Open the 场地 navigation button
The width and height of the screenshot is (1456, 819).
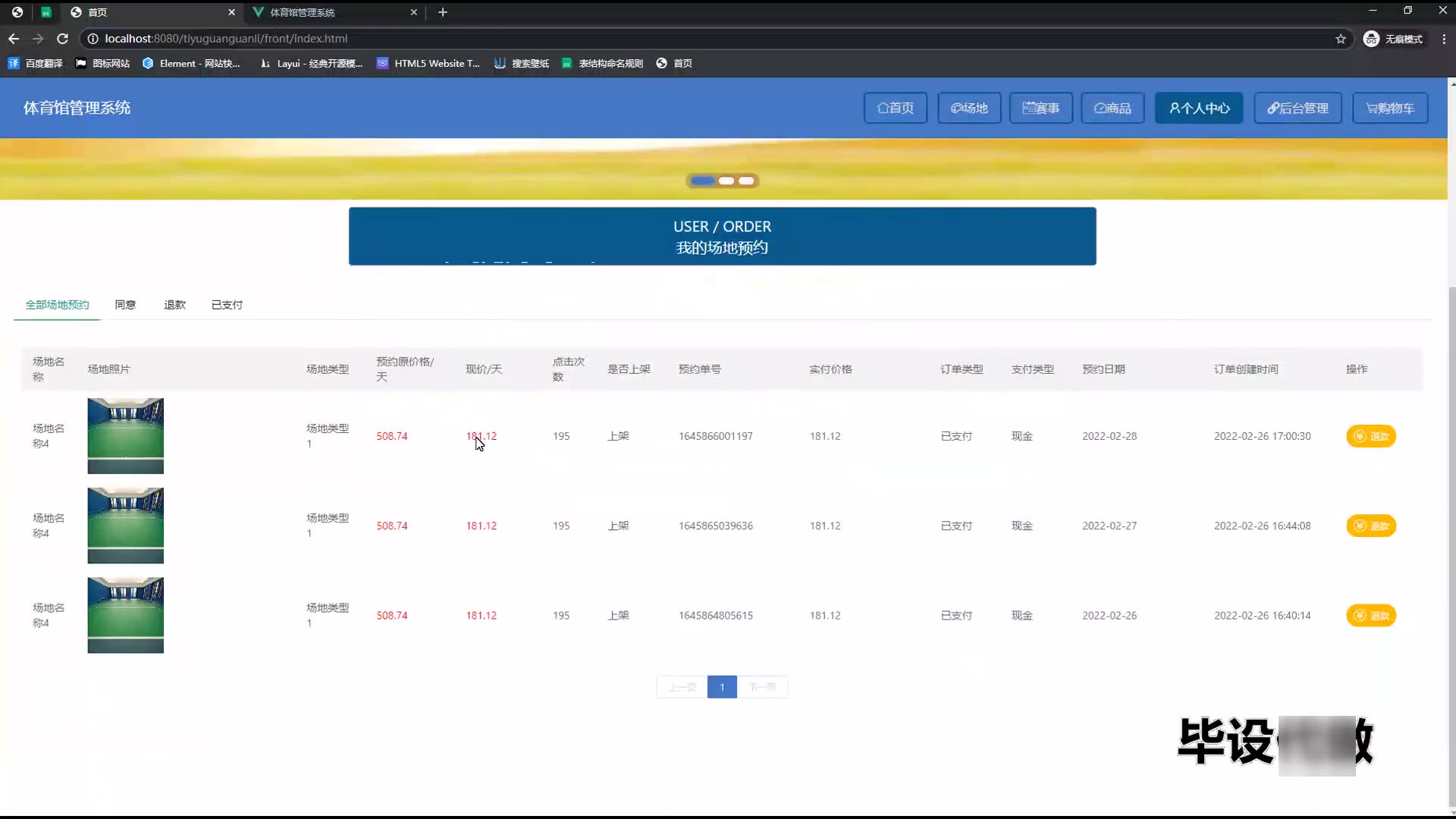(x=969, y=108)
